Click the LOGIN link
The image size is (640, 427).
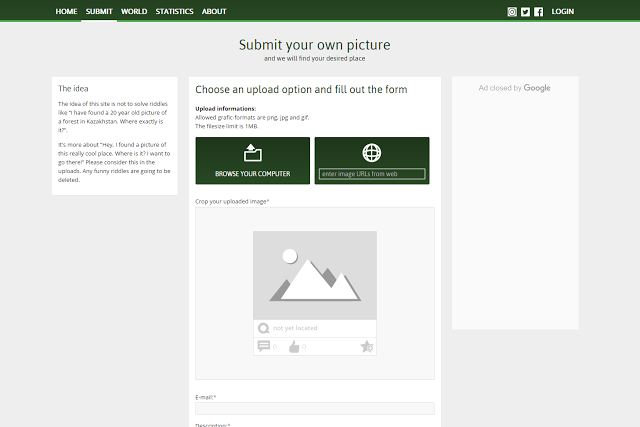(x=562, y=11)
